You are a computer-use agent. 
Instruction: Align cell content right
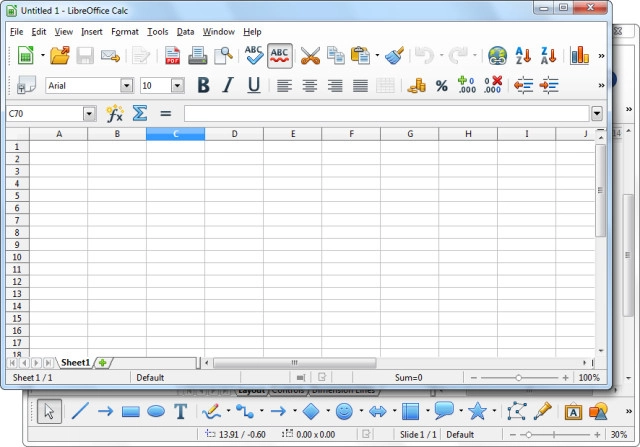click(335, 86)
